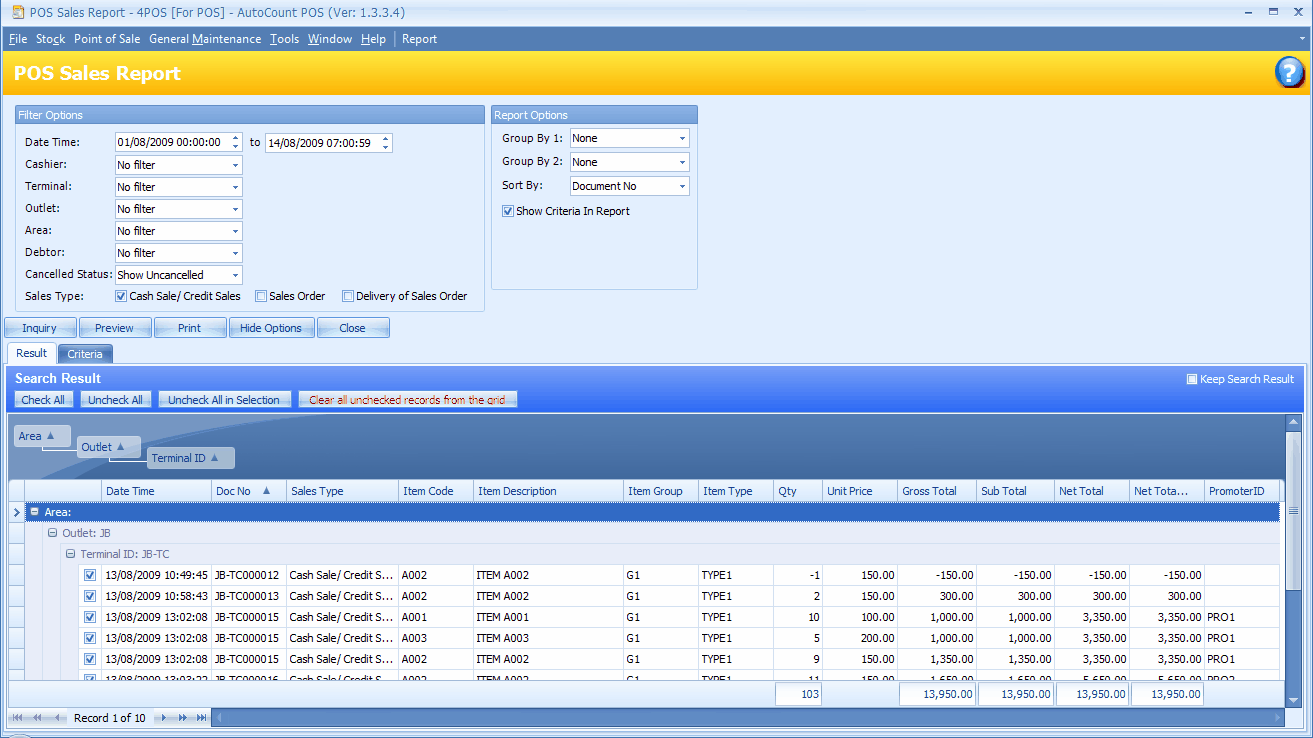Increment the start date time spinner
Screen dimensions: 1313x738
[236, 138]
